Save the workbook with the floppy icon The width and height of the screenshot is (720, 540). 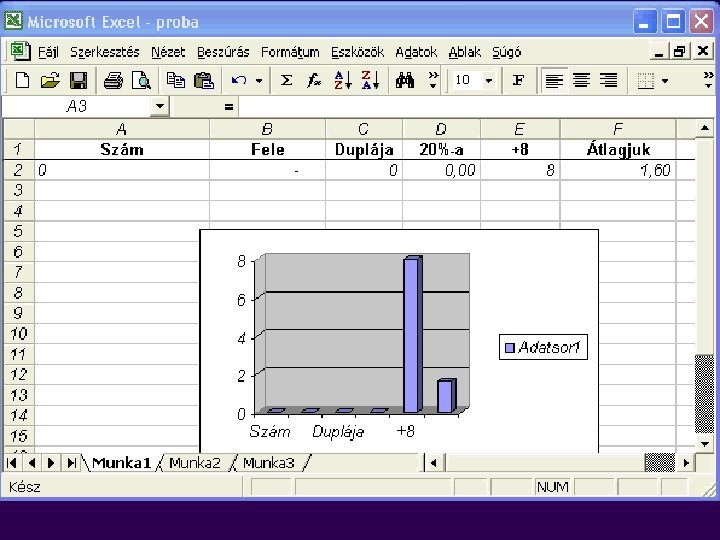(79, 80)
